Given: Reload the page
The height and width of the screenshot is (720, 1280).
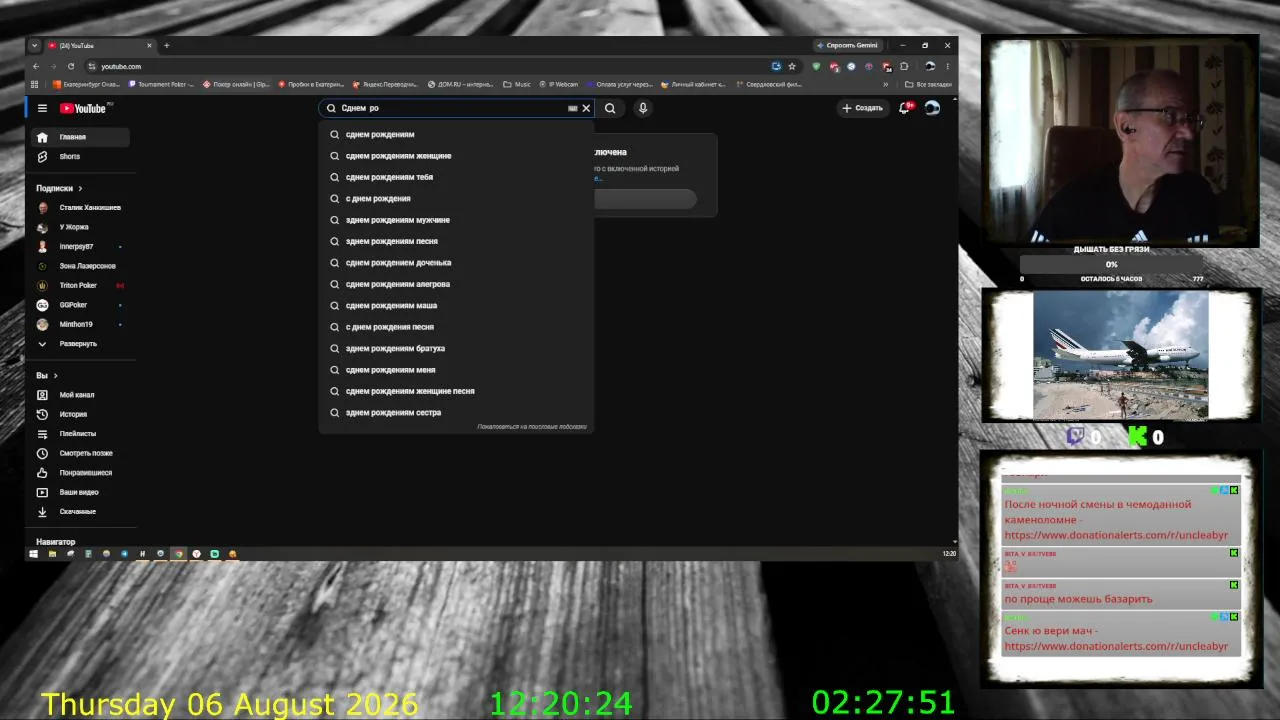Looking at the screenshot, I should point(71,66).
